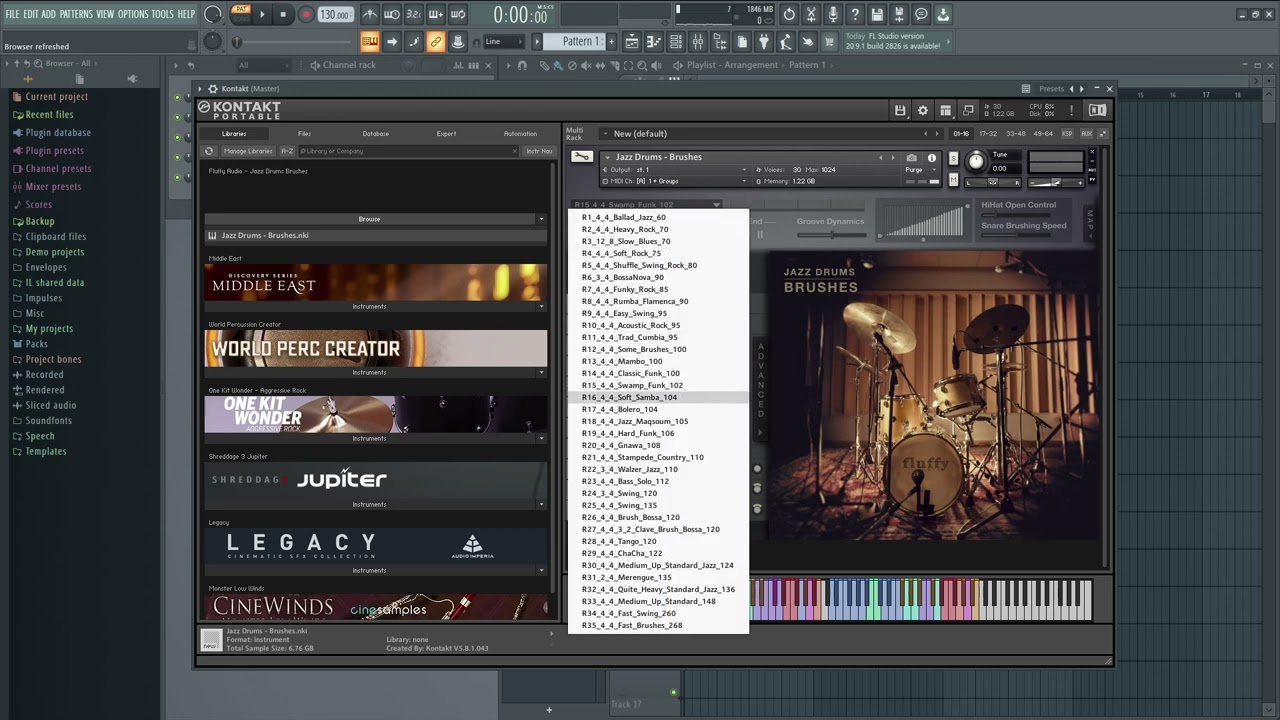Adjust the Tune knob
This screenshot has height=720, width=1280.
click(x=976, y=162)
